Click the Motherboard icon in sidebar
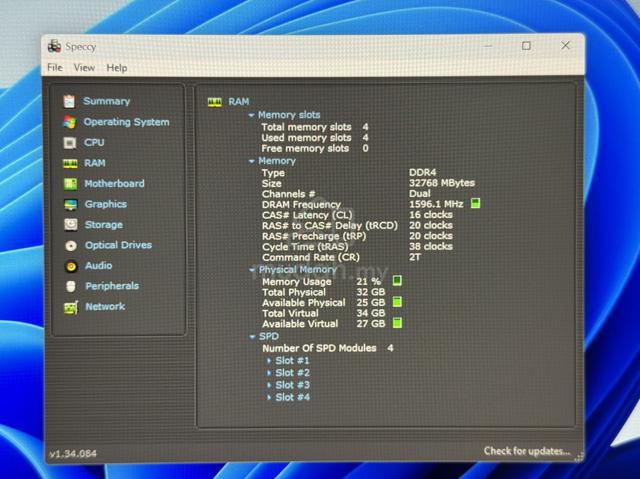The width and height of the screenshot is (640, 479). coord(70,184)
